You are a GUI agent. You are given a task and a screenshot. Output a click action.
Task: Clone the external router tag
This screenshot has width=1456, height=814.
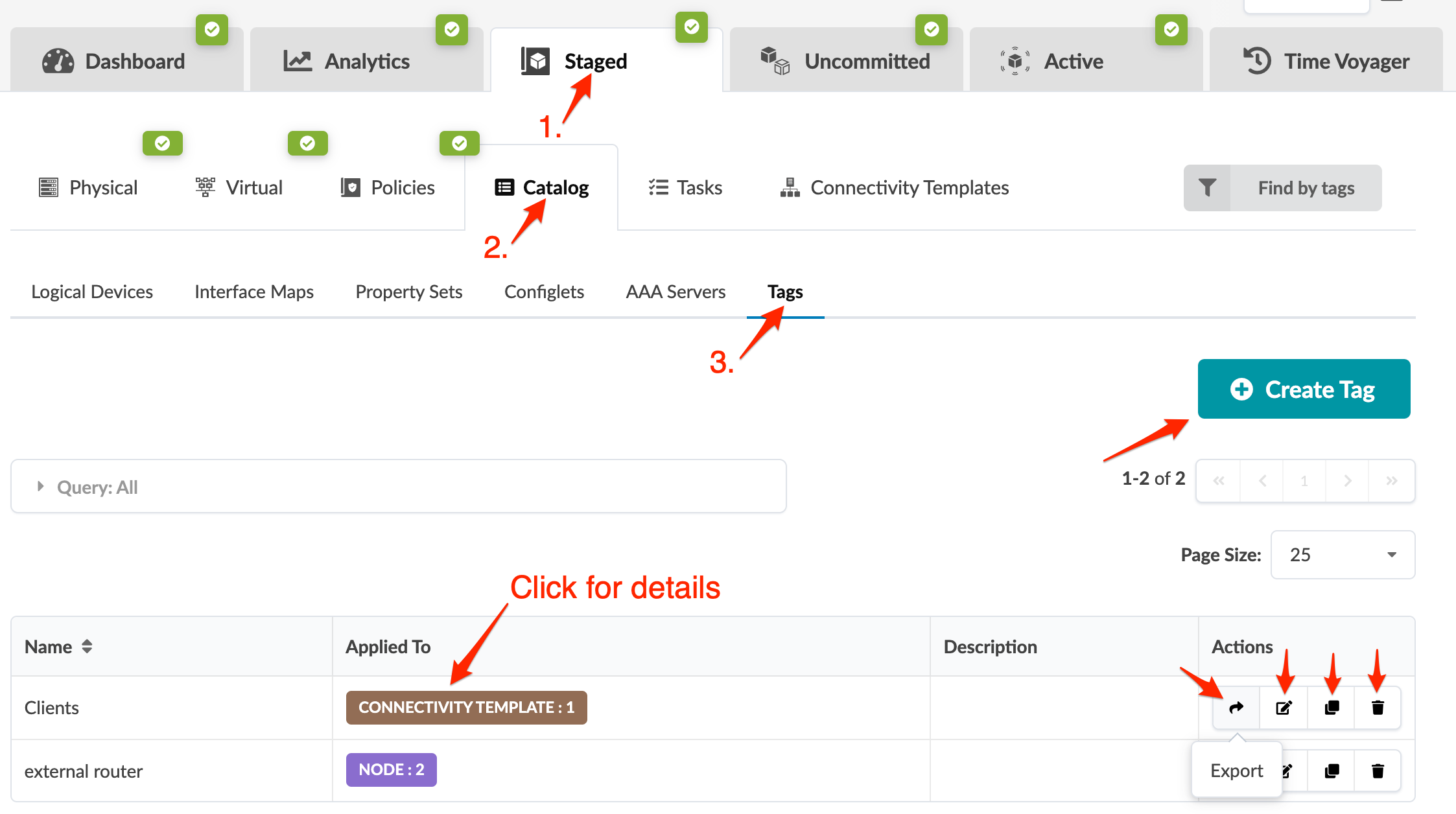click(x=1332, y=771)
